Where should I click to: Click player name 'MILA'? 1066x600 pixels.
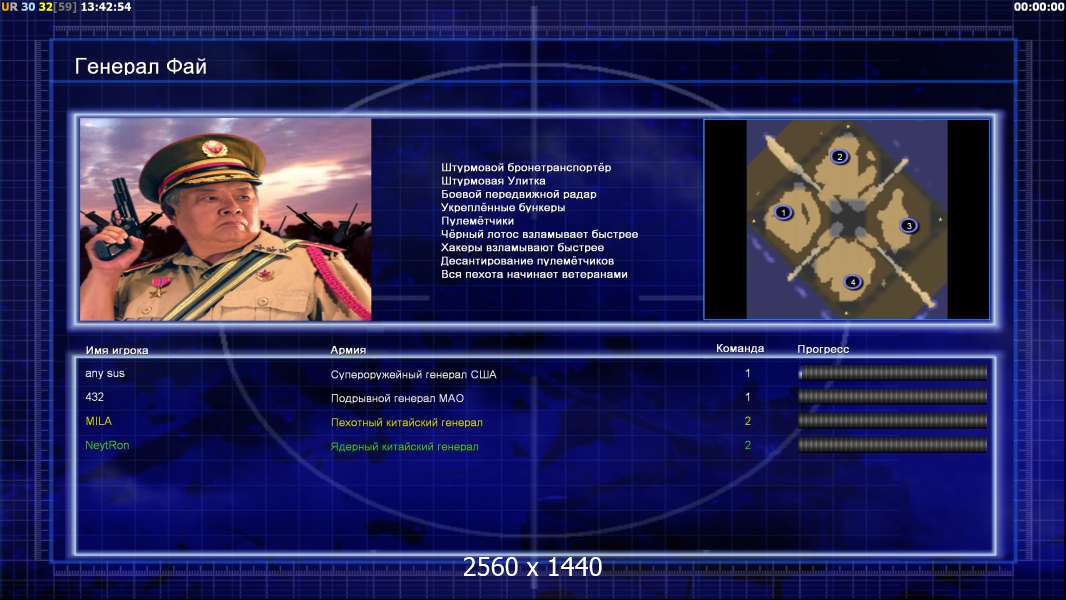click(x=99, y=421)
